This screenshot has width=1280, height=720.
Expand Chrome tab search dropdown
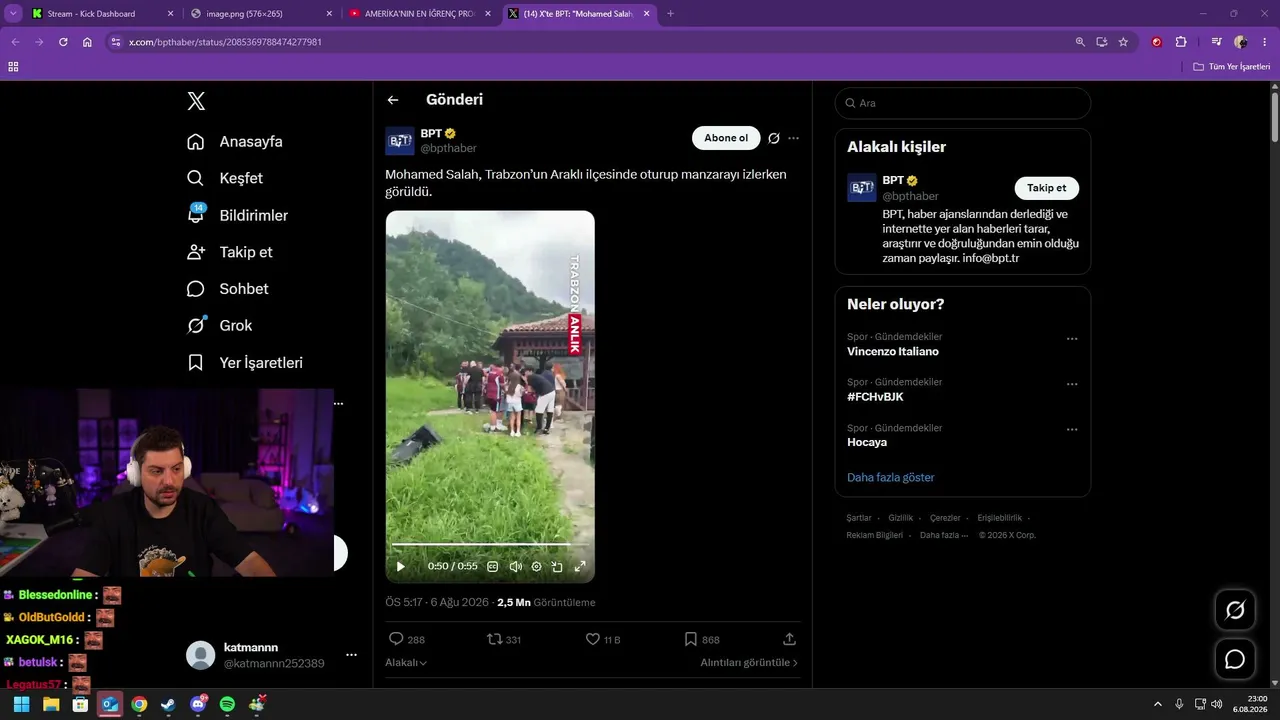[13, 14]
